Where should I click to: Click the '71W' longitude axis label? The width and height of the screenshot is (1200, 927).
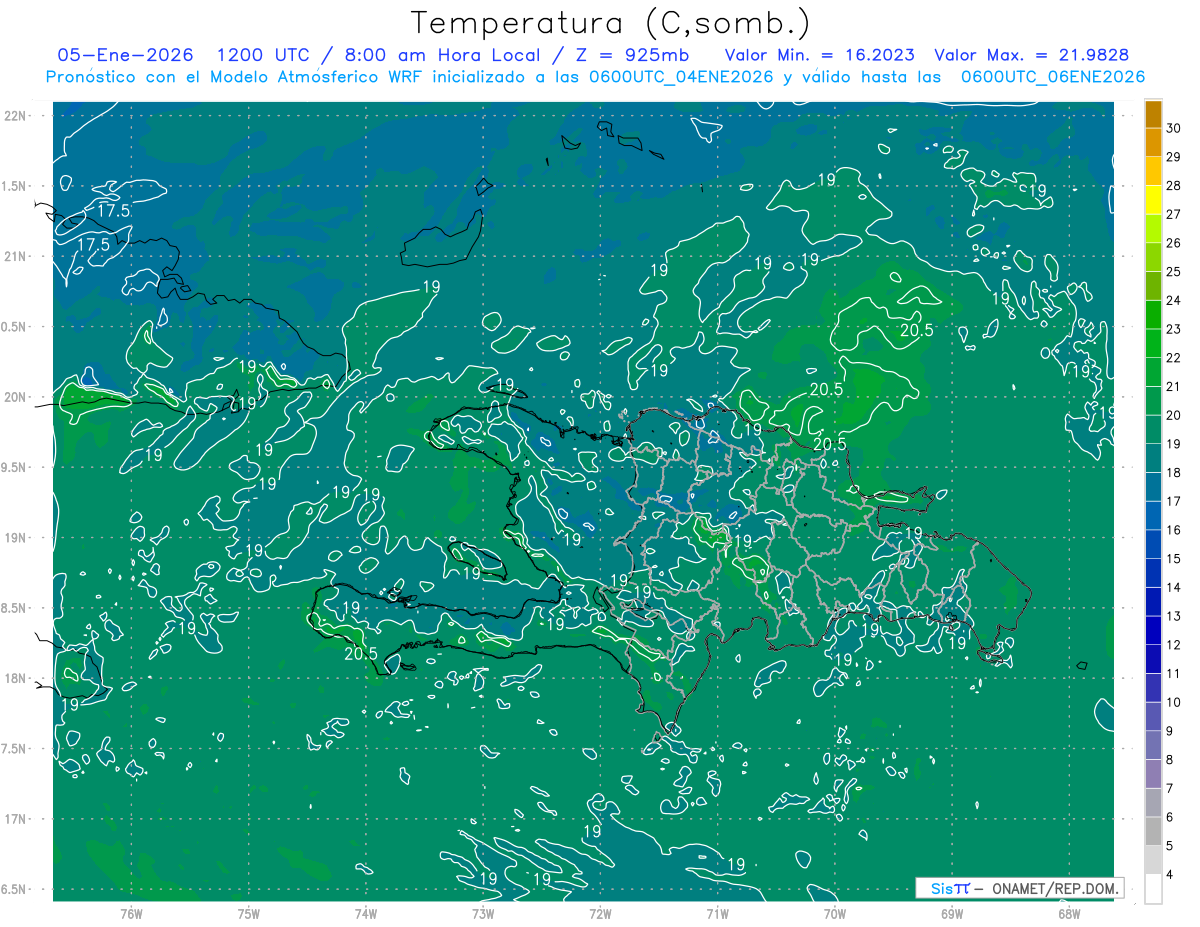tap(717, 913)
